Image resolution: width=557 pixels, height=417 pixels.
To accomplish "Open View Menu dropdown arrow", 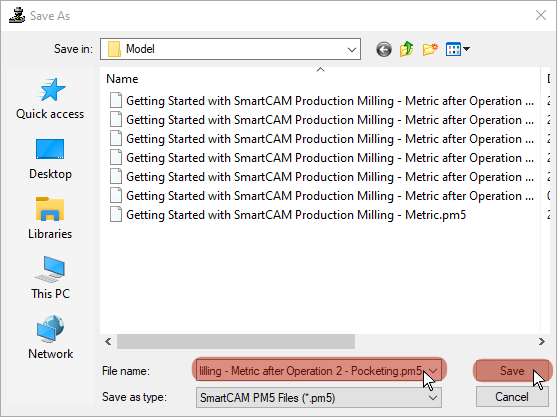I will click(467, 49).
